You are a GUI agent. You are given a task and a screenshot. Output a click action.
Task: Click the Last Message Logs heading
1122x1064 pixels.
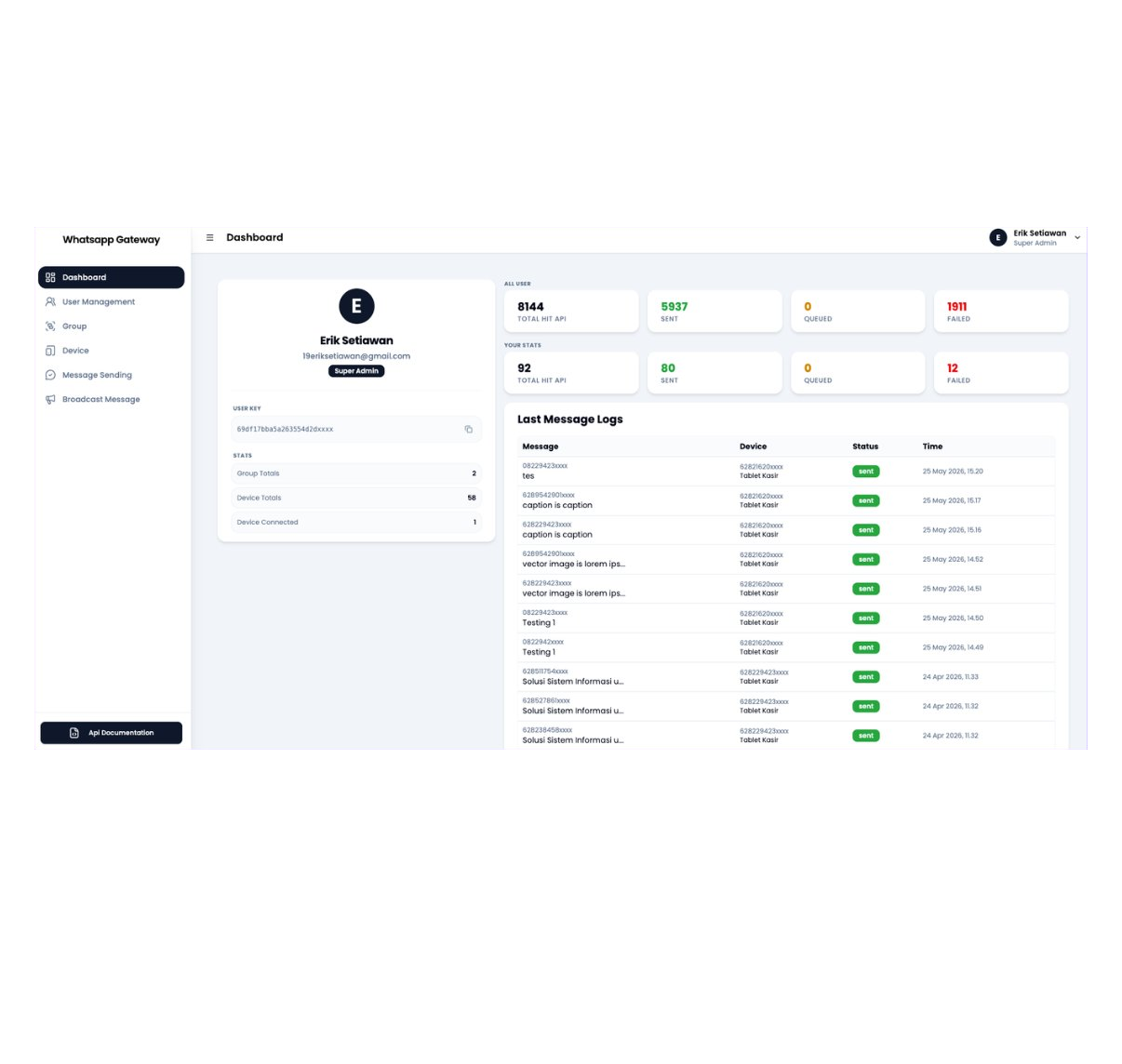click(x=570, y=419)
